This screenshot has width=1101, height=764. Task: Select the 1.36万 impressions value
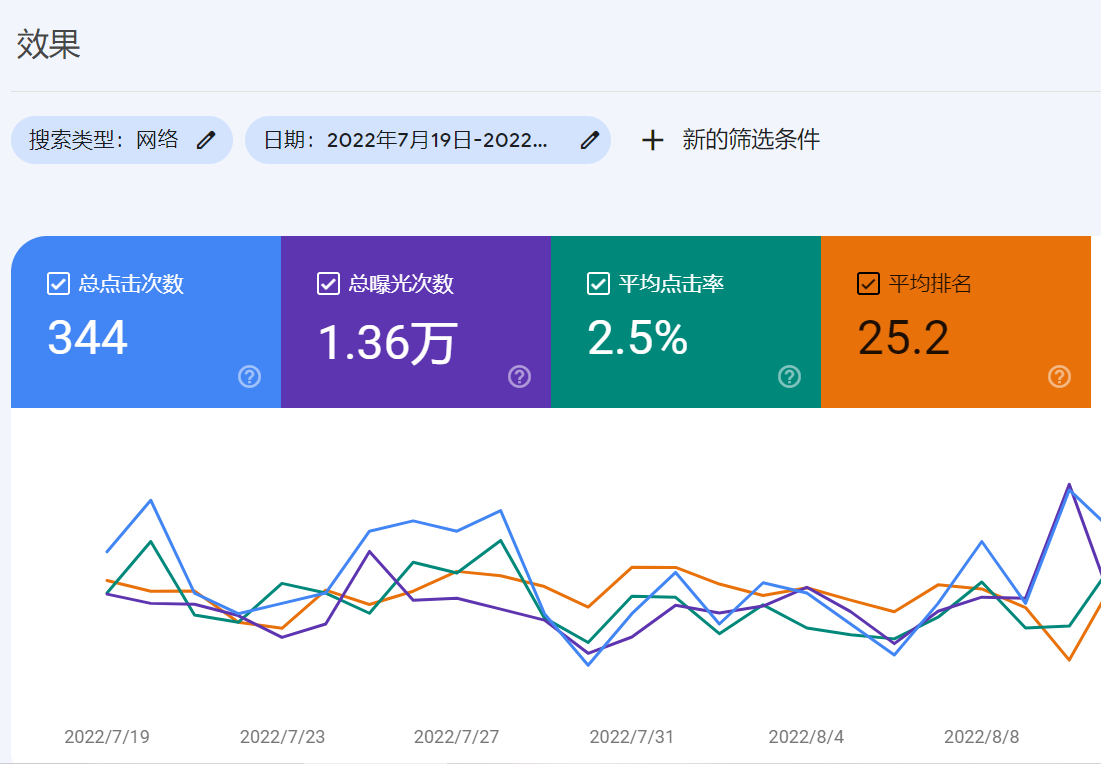tap(388, 343)
